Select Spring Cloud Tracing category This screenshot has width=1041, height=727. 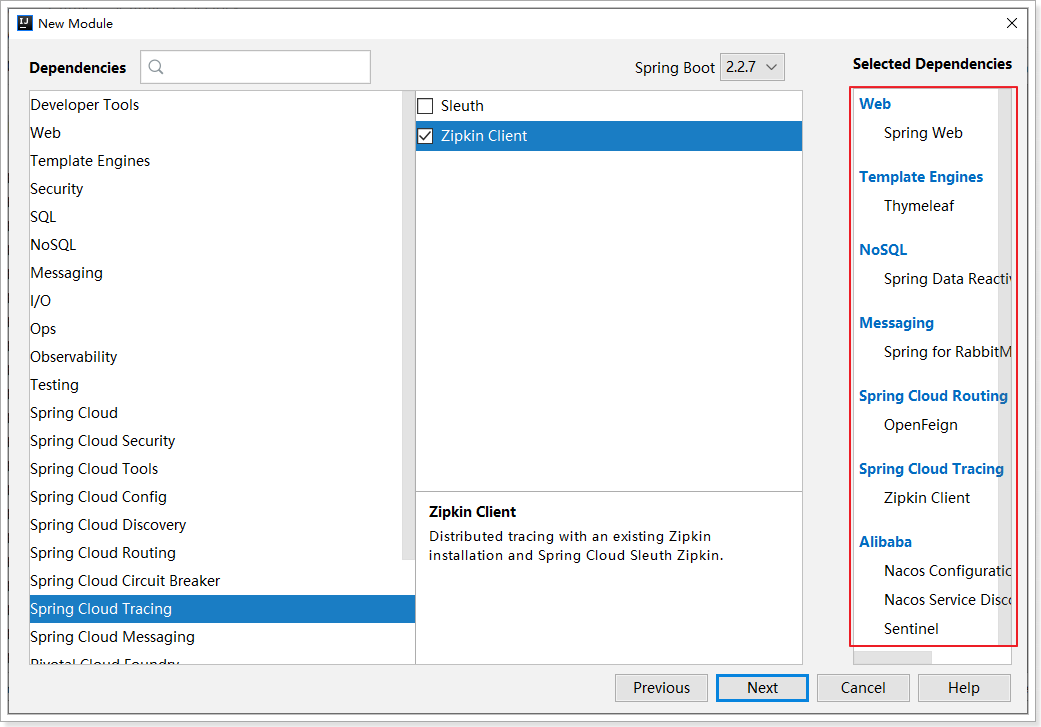(101, 609)
